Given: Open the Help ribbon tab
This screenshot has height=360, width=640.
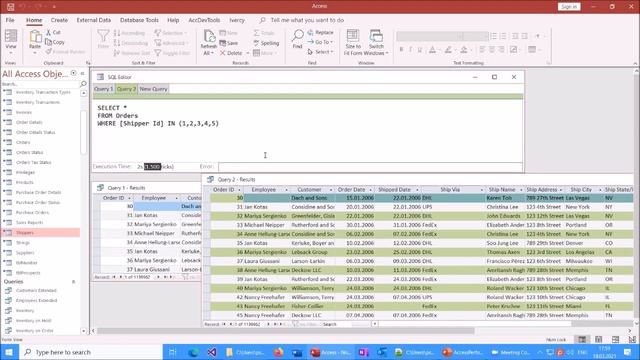Looking at the screenshot, I should pos(173,20).
